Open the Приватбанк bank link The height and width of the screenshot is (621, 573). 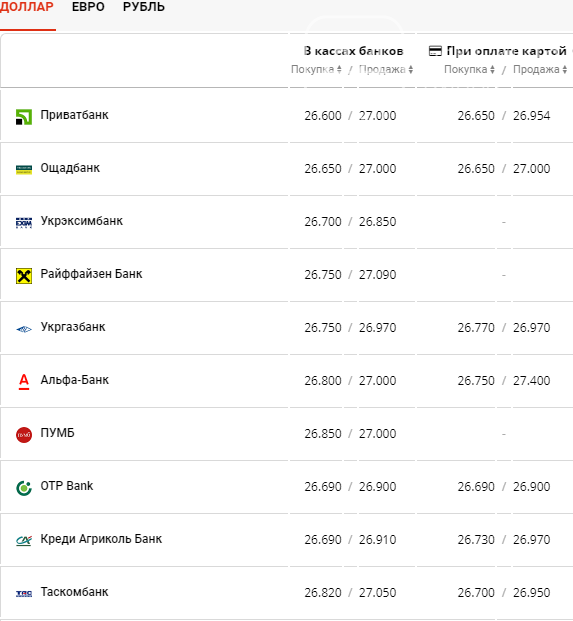click(74, 115)
